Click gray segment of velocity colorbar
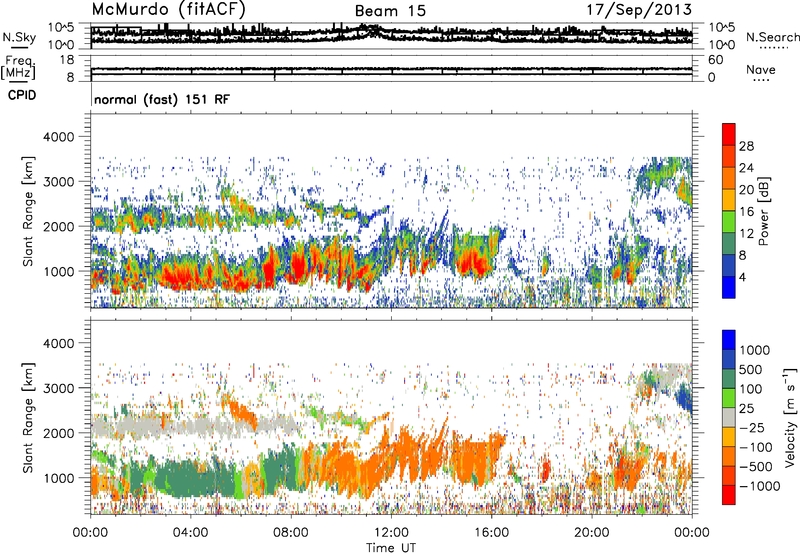 click(x=729, y=418)
